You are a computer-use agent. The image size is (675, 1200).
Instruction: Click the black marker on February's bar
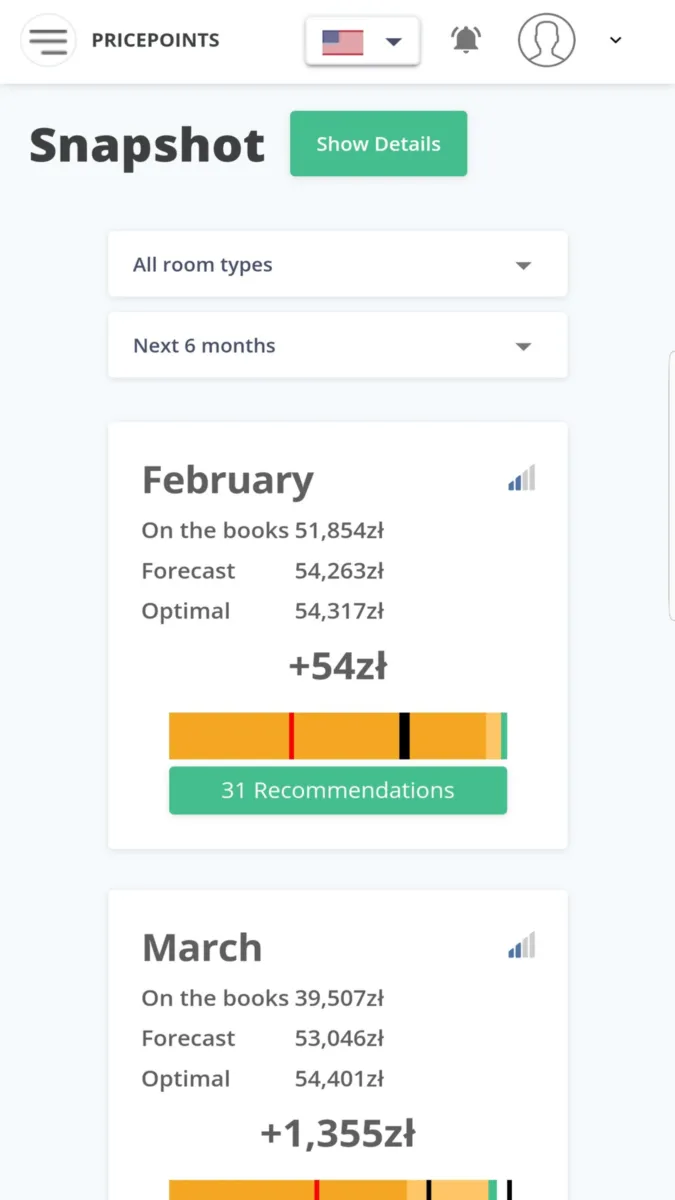404,736
